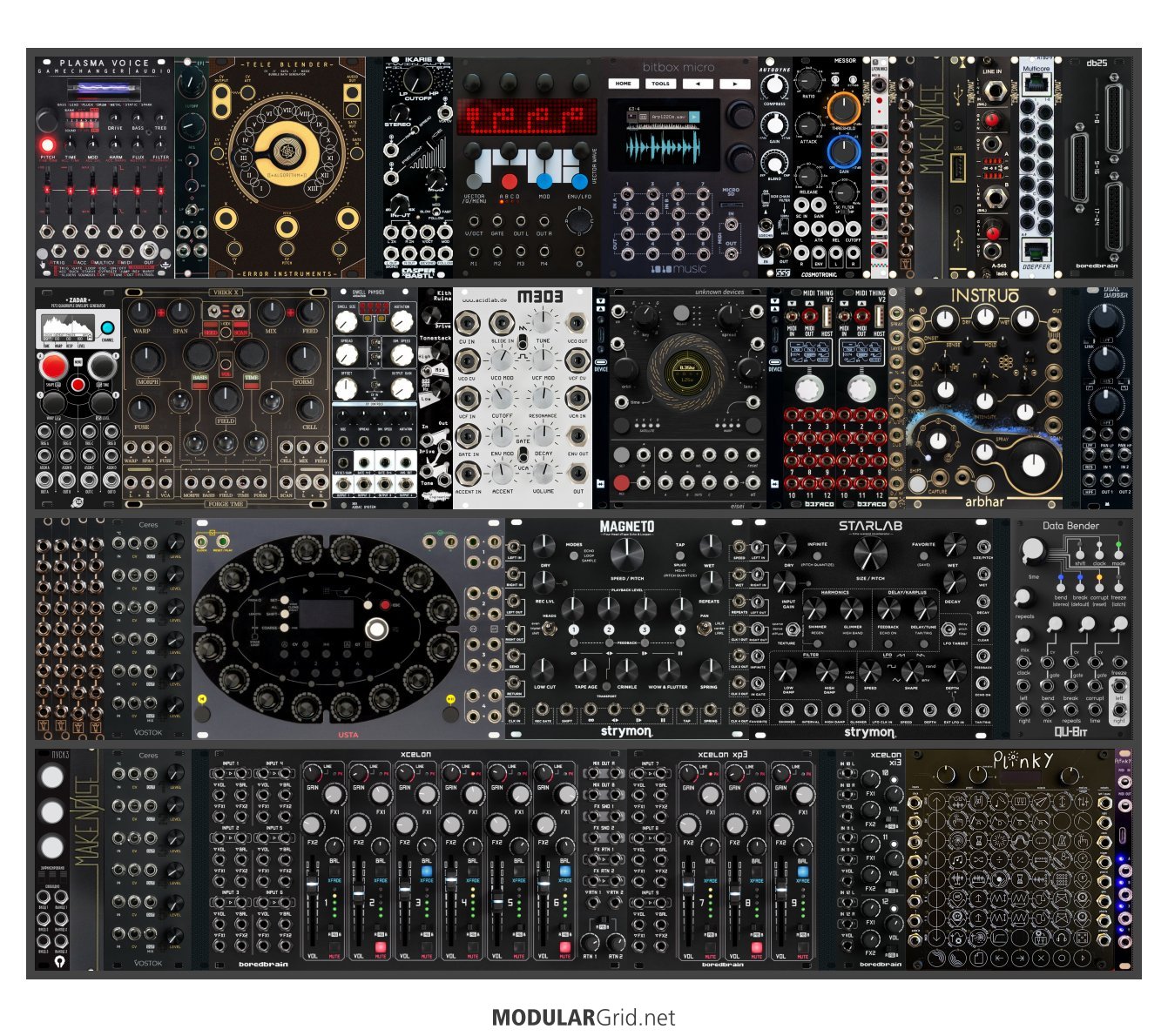The width and height of the screenshot is (1168, 1036).
Task: Click the FAVORITE button on Starlab
Action: pyautogui.click(x=922, y=555)
